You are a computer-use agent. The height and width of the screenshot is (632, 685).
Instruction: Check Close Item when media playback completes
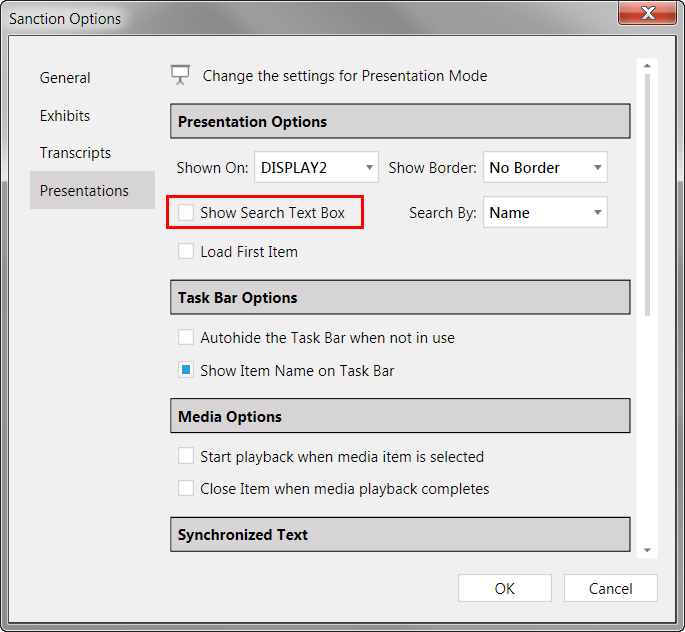click(186, 488)
